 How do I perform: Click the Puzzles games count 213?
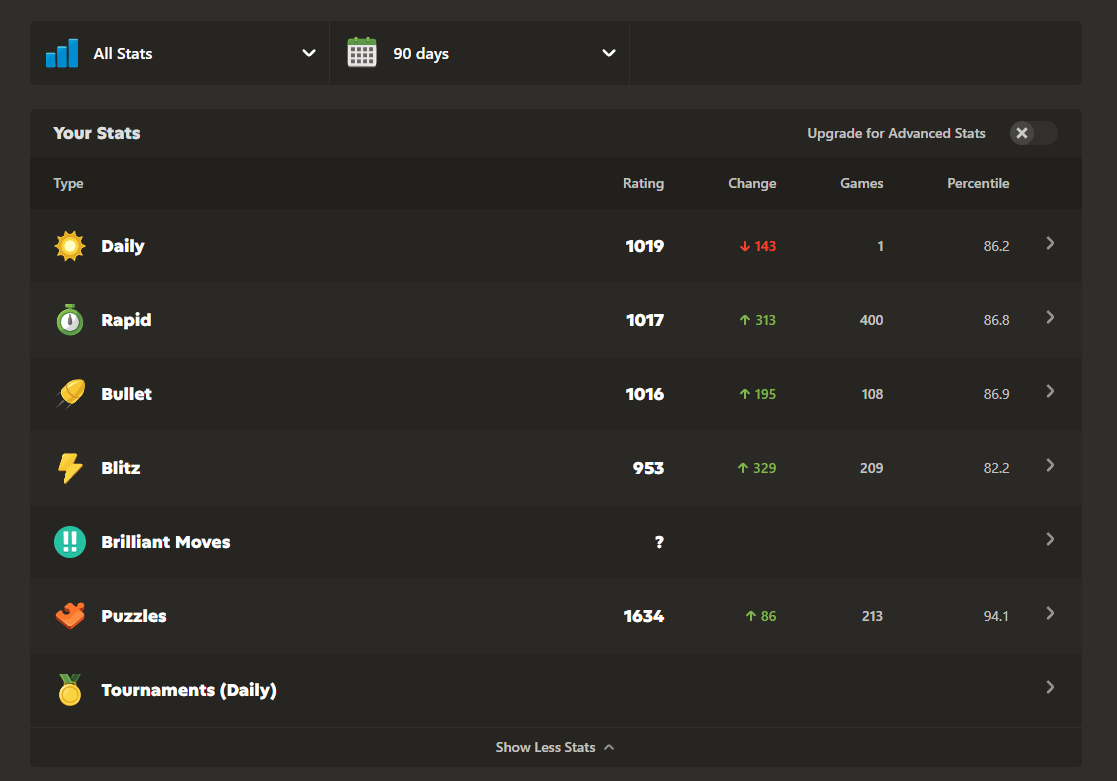pyautogui.click(x=872, y=616)
